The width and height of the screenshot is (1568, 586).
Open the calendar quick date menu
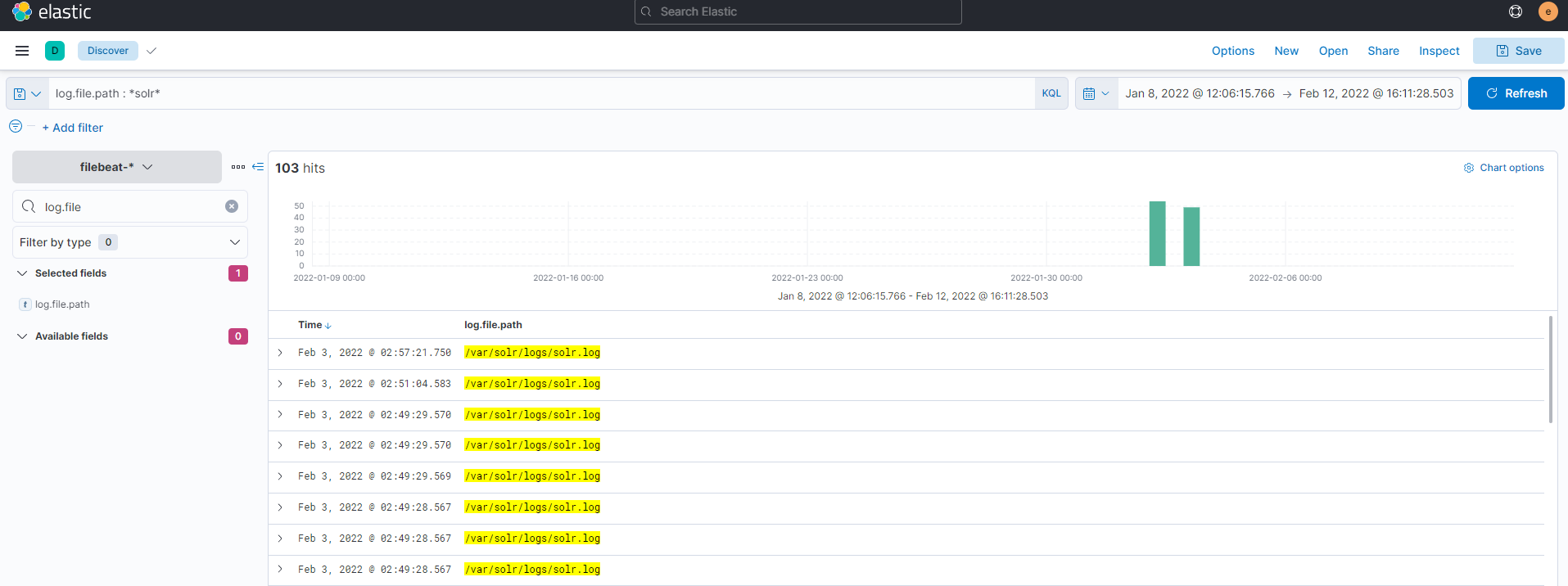(x=1096, y=93)
